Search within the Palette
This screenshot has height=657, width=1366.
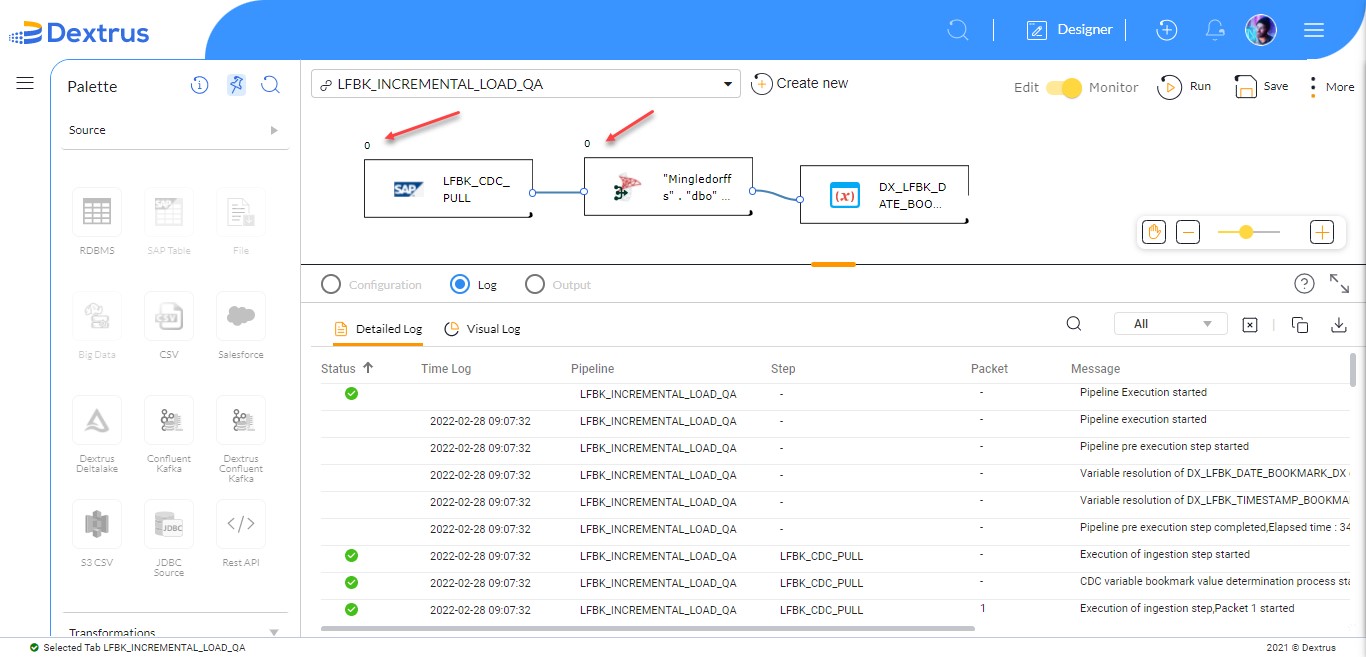[x=270, y=85]
